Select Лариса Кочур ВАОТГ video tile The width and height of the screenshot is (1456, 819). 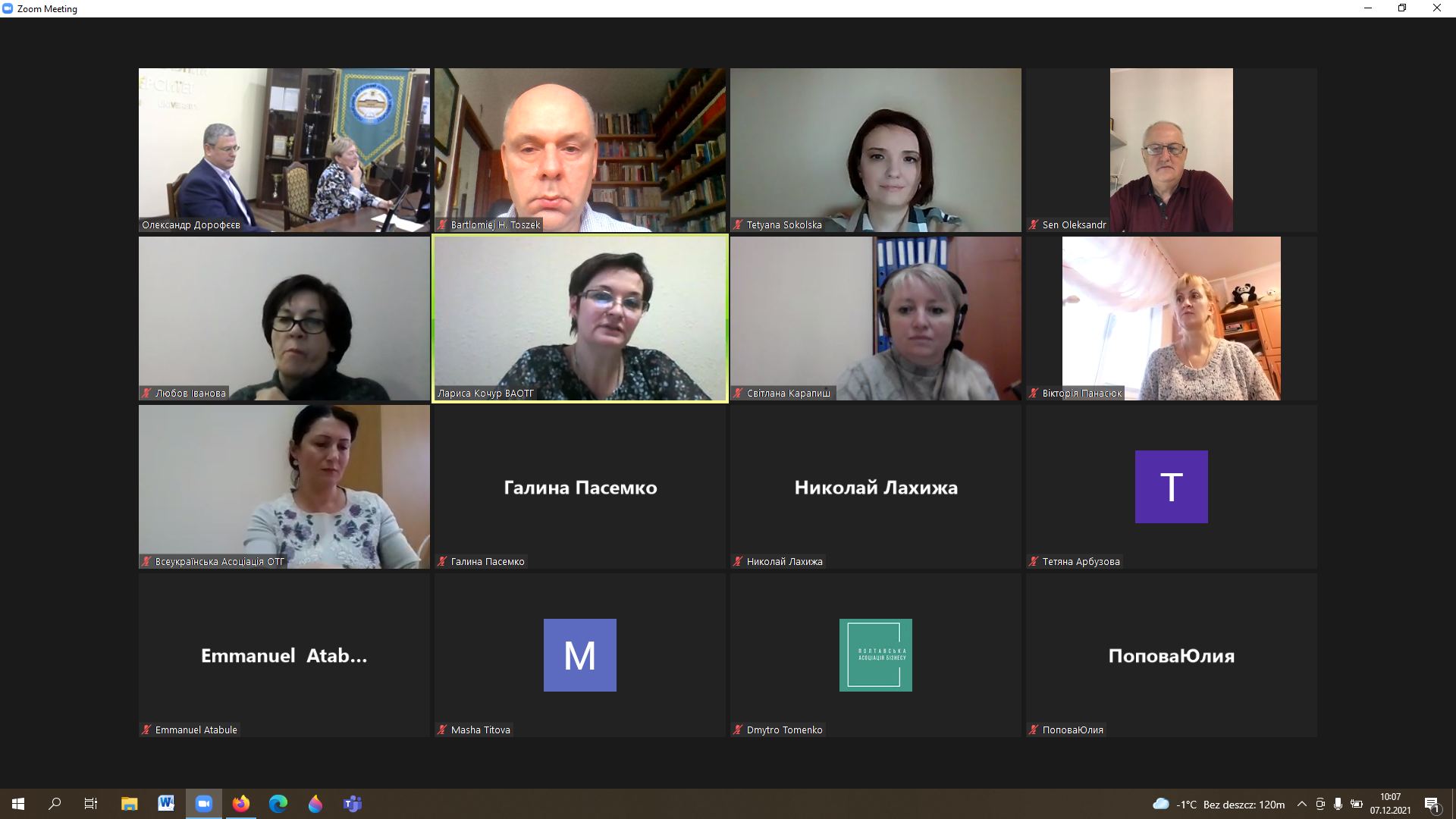[580, 318]
